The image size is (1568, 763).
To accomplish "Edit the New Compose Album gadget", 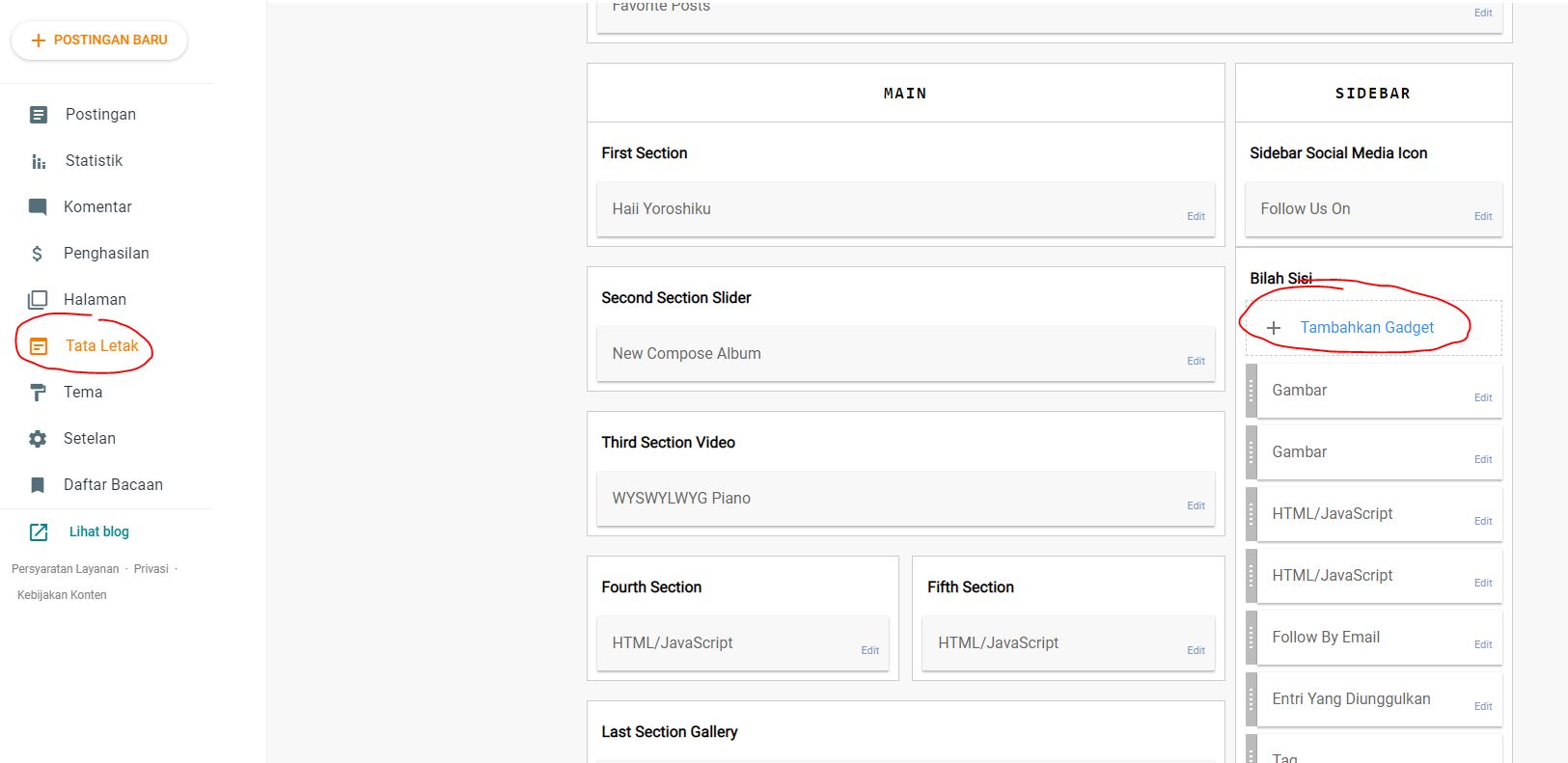I will (1196, 362).
